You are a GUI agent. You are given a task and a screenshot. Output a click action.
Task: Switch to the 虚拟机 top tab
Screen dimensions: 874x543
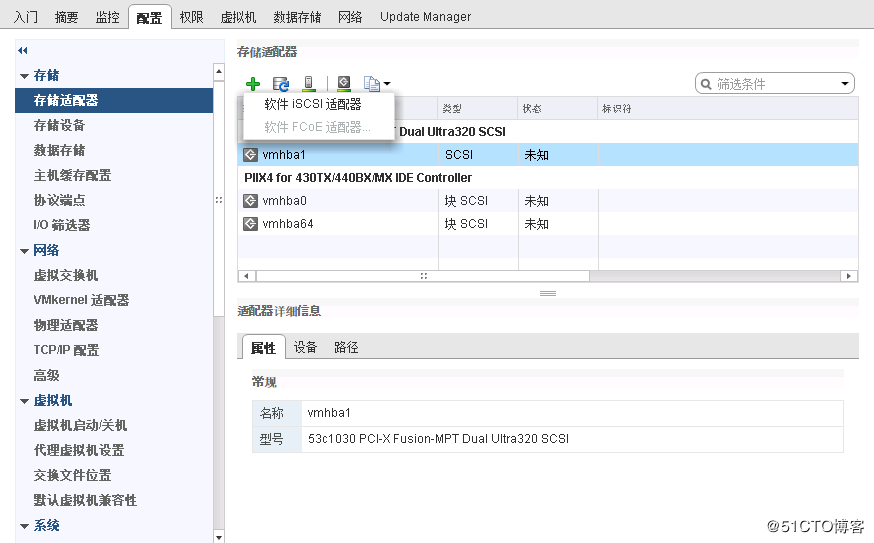(238, 17)
